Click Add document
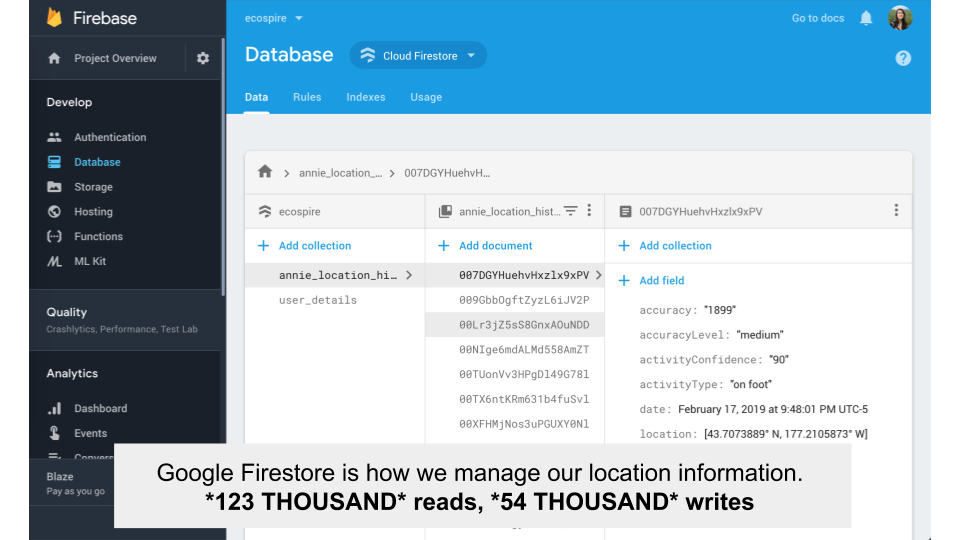The image size is (960, 540). pos(486,246)
